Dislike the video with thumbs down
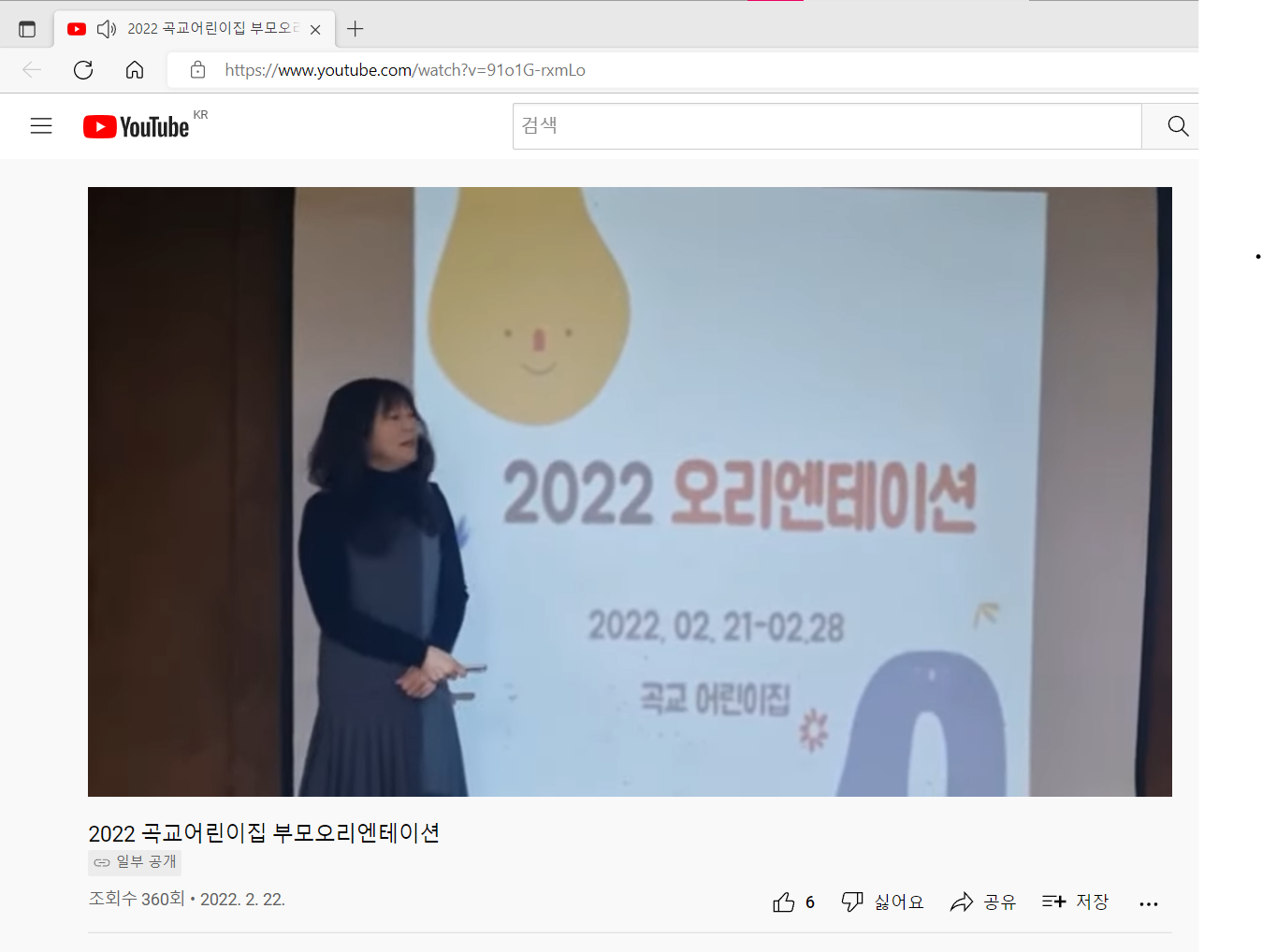The width and height of the screenshot is (1262, 952). [882, 902]
